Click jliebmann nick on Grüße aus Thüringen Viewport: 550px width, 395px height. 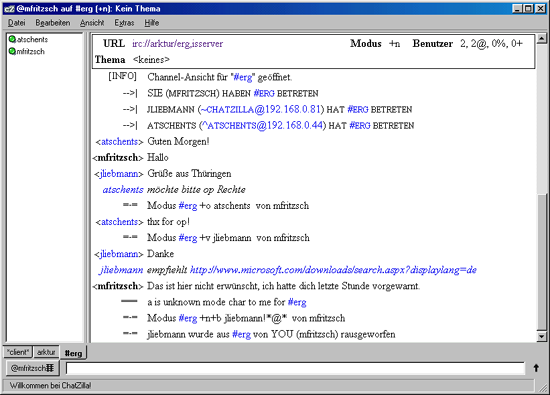point(119,174)
